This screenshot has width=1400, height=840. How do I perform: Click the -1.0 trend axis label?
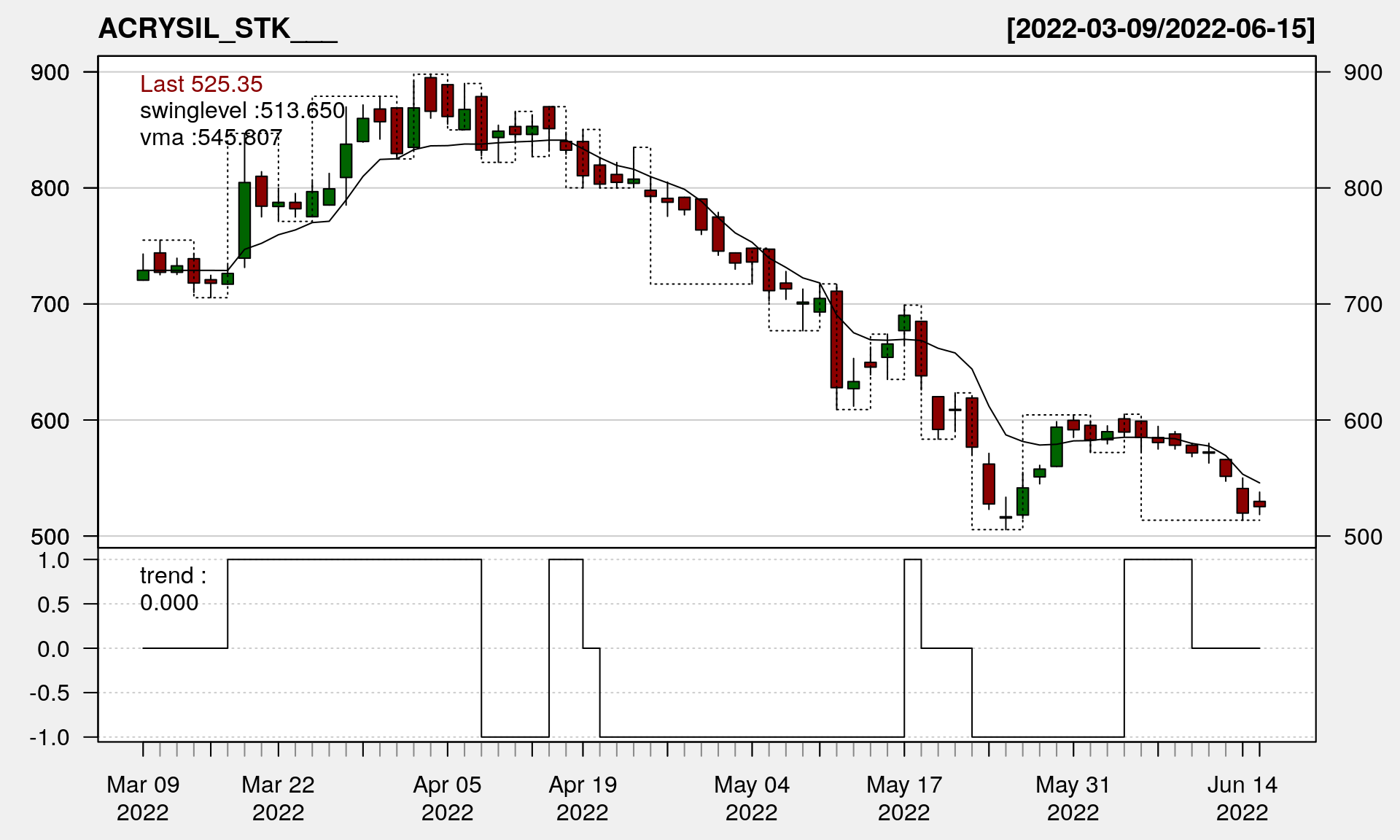tap(50, 737)
